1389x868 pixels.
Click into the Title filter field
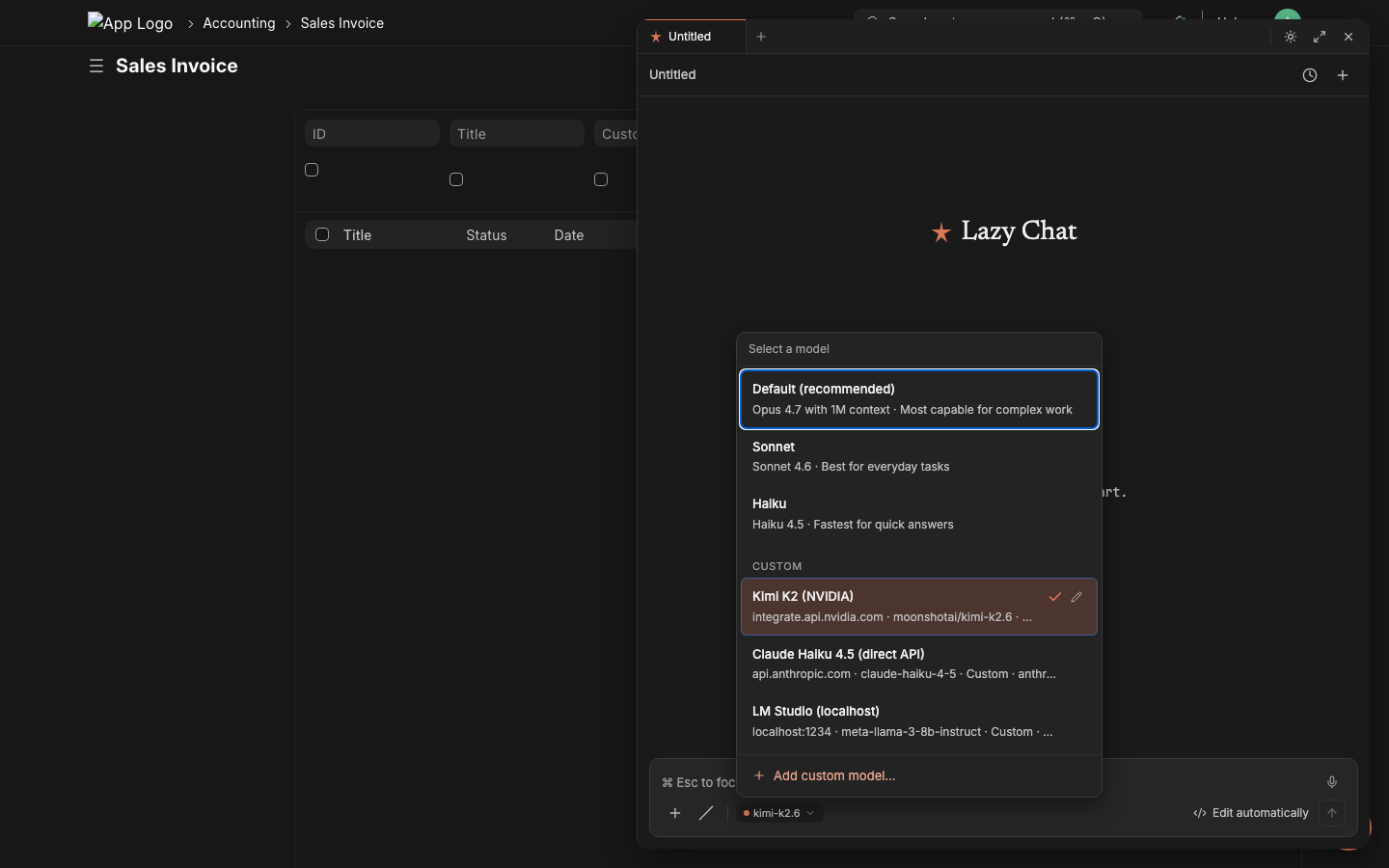517,133
